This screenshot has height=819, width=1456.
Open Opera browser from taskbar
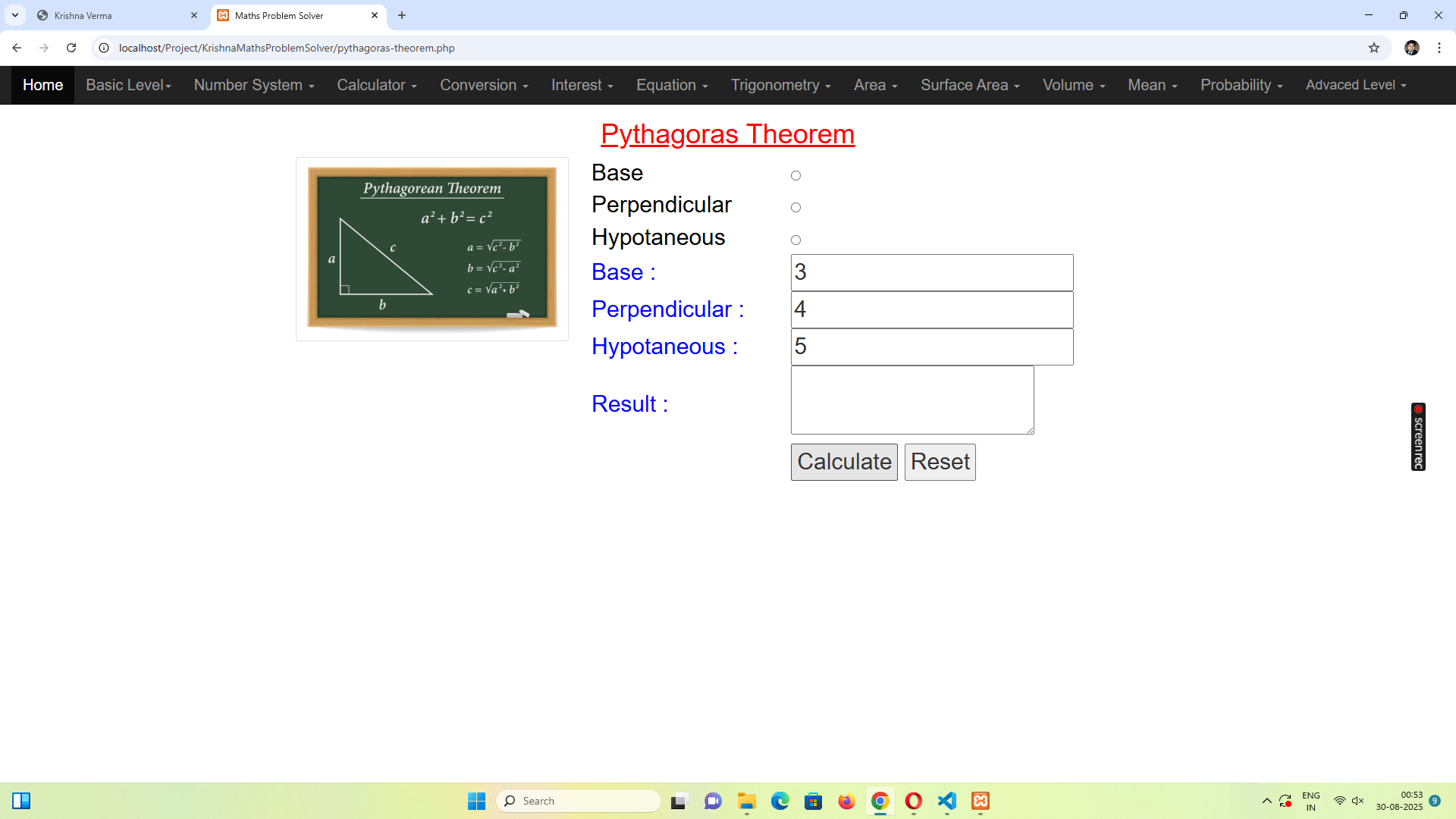914,801
